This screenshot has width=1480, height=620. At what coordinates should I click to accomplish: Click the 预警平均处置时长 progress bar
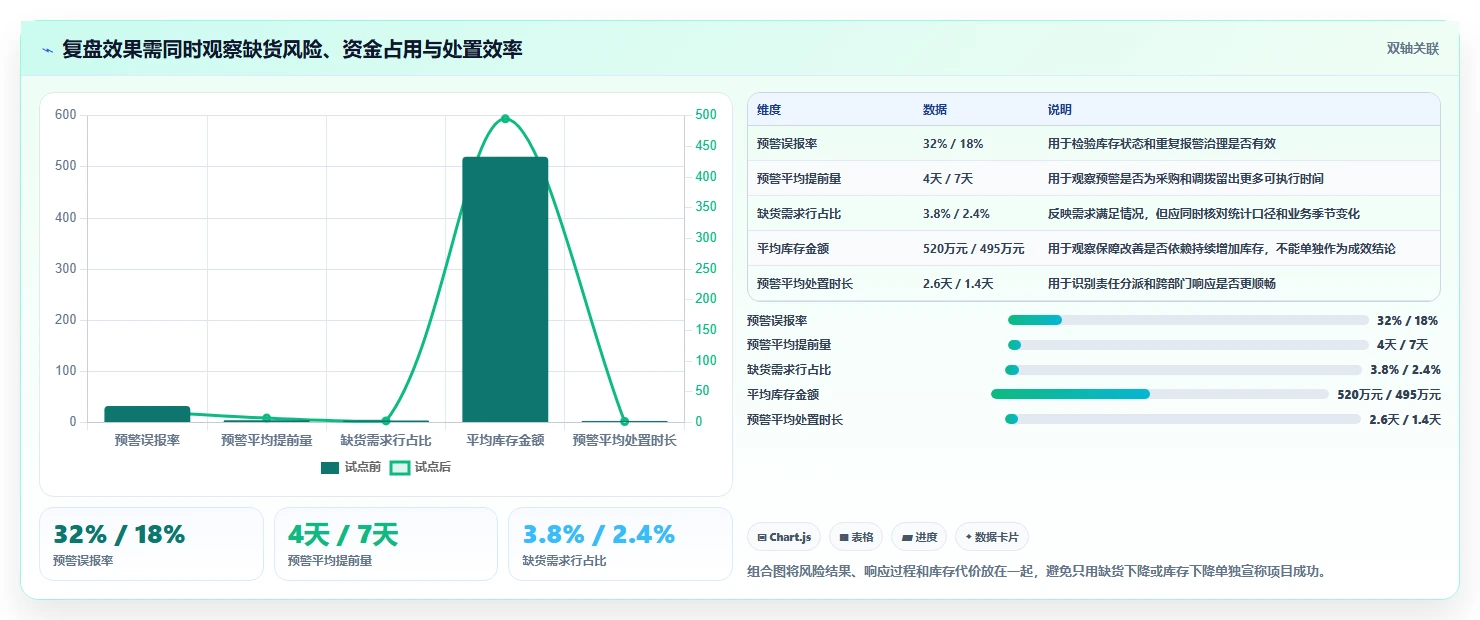pyautogui.click(x=1182, y=419)
